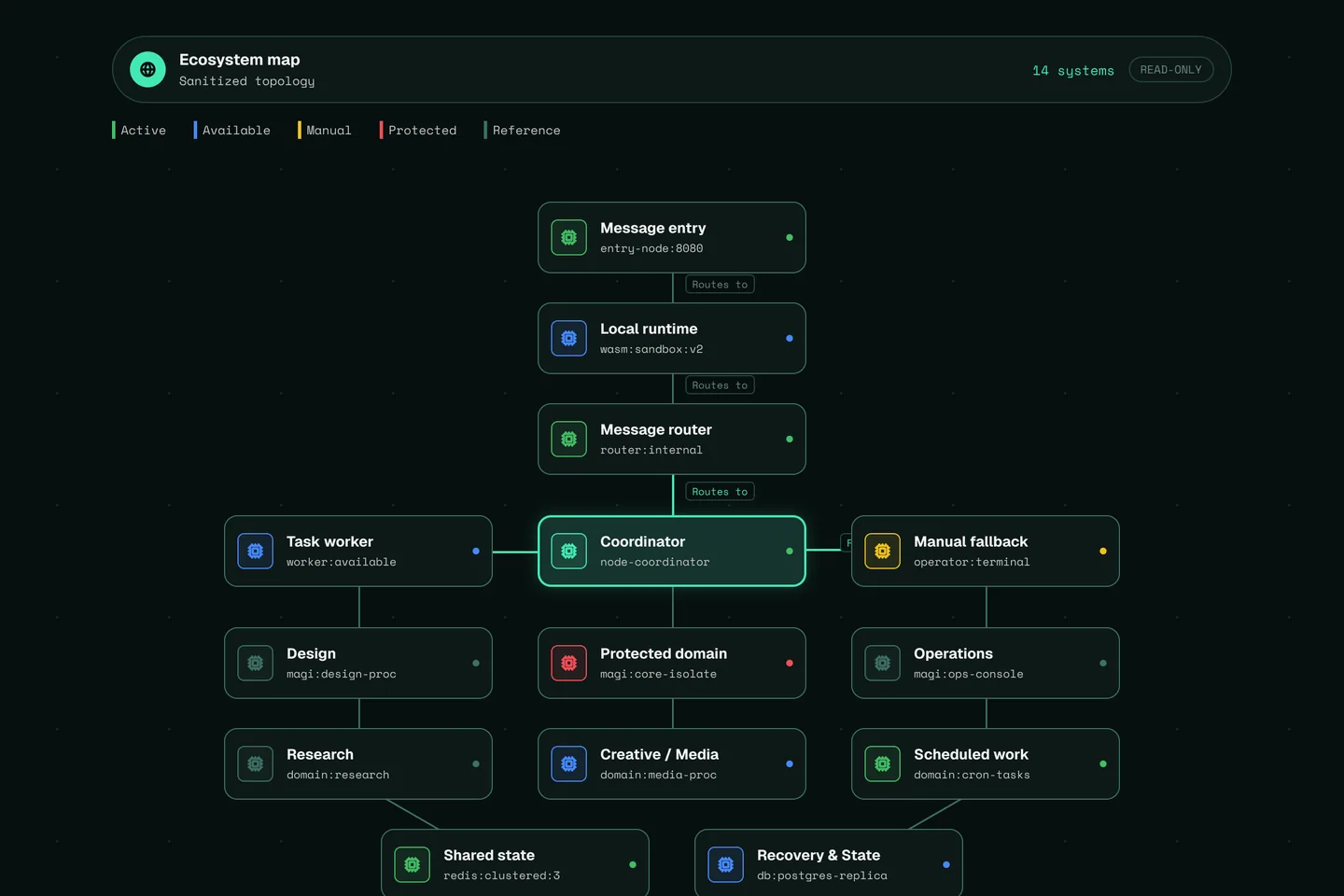The height and width of the screenshot is (896, 1344).
Task: Open the Task worker node card
Action: click(358, 551)
